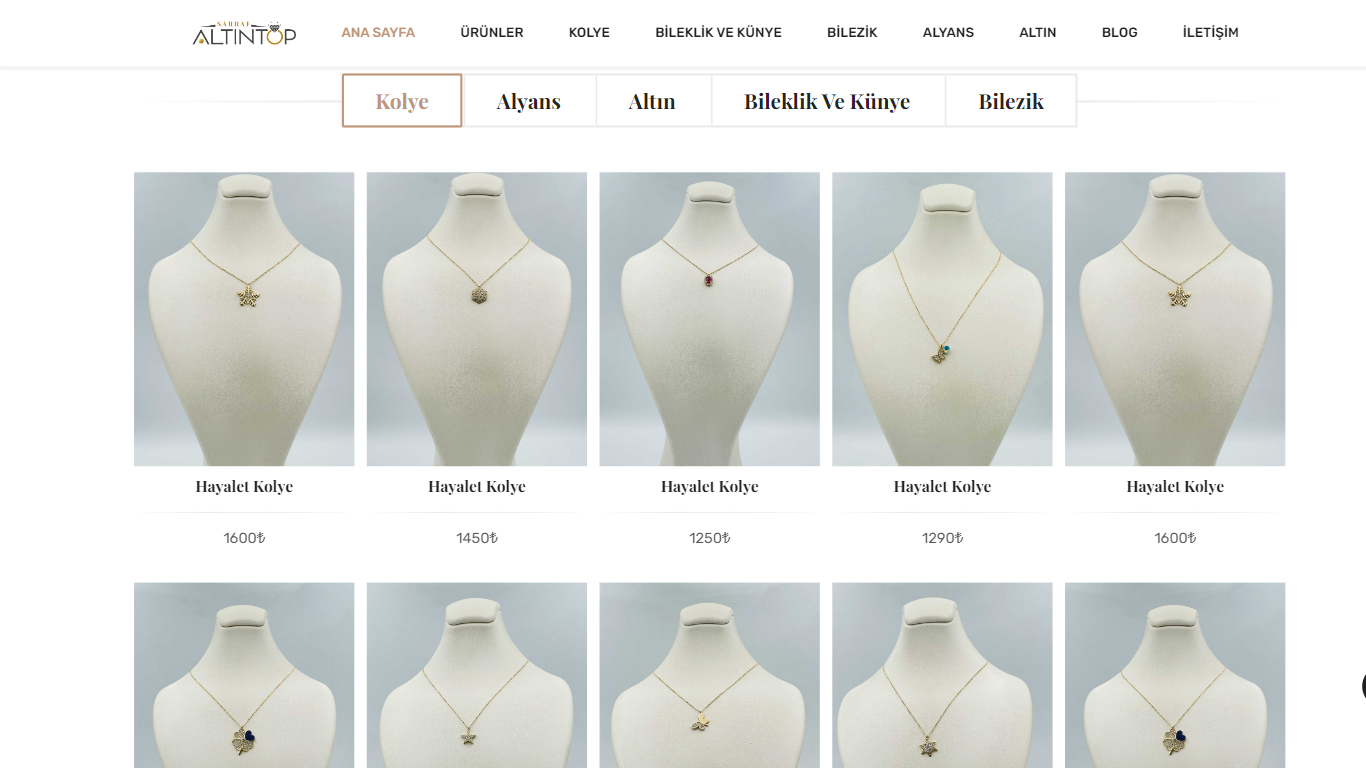The height and width of the screenshot is (768, 1366).
Task: Open the ANA SAYFA menu item
Action: pos(378,32)
